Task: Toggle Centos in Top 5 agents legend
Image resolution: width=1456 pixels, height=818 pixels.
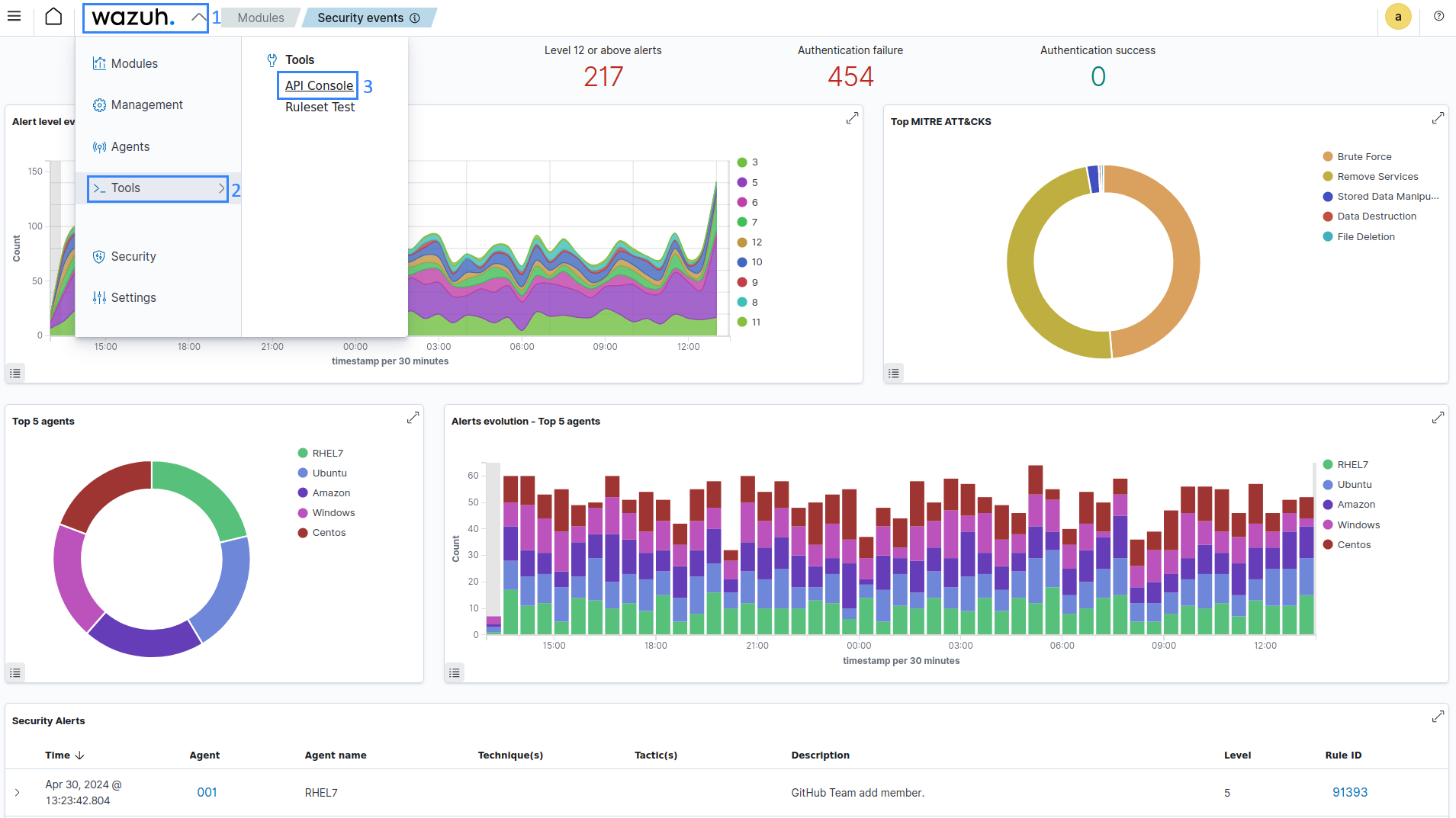Action: [x=322, y=533]
